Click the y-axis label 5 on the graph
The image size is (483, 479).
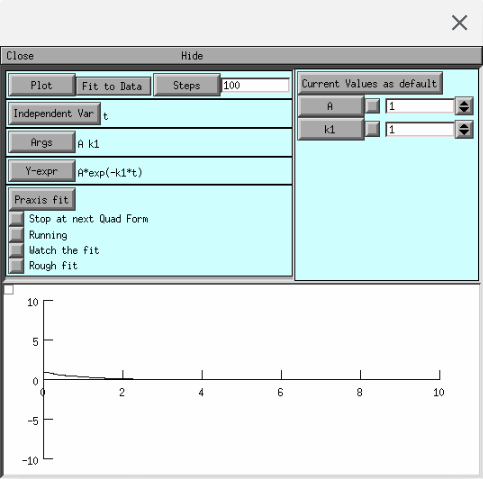(36, 342)
